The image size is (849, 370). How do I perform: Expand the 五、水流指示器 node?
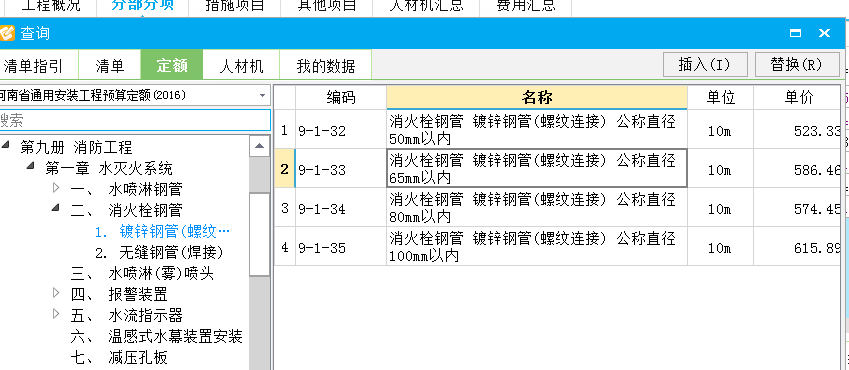[x=56, y=314]
